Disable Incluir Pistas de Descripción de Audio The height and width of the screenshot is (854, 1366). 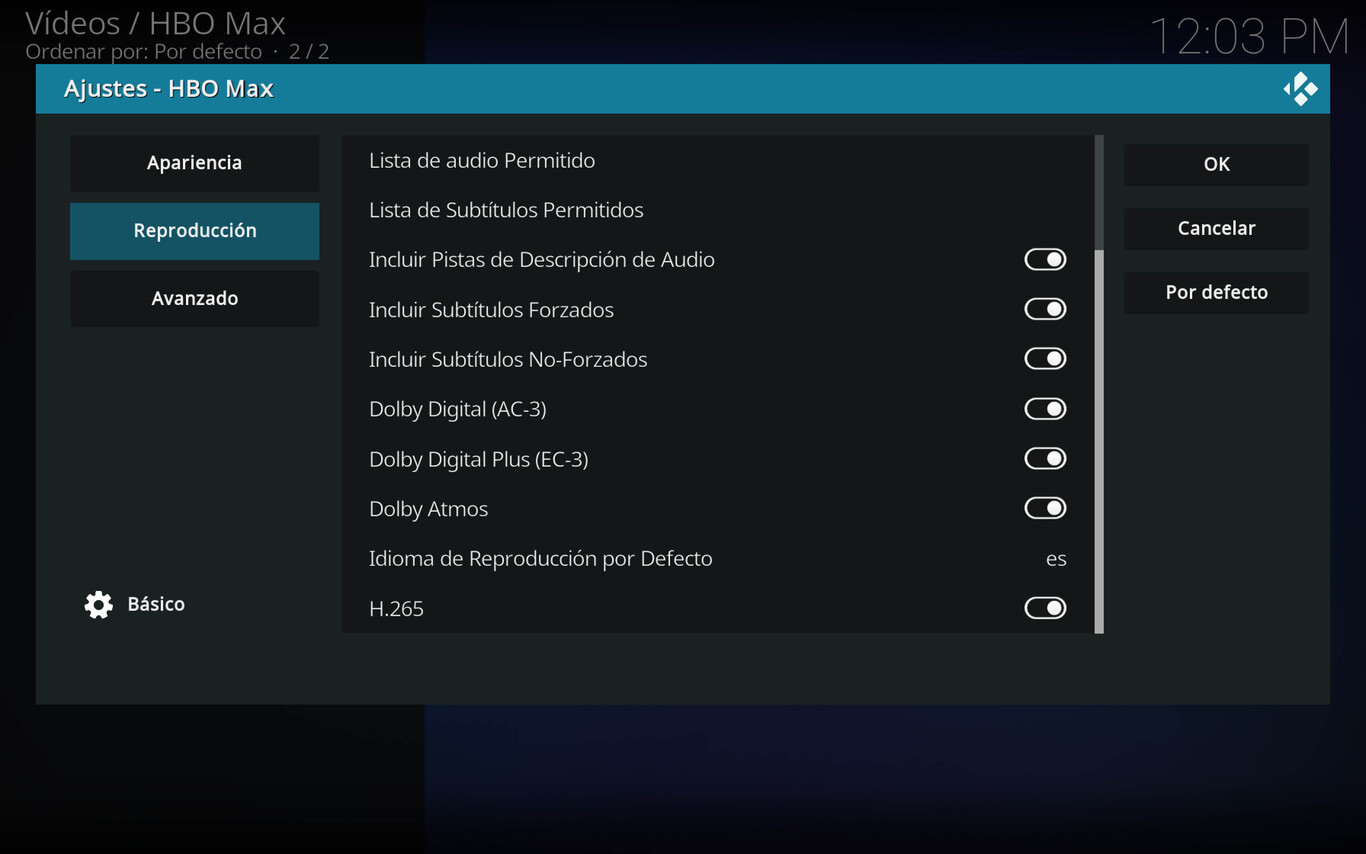[x=1045, y=259]
